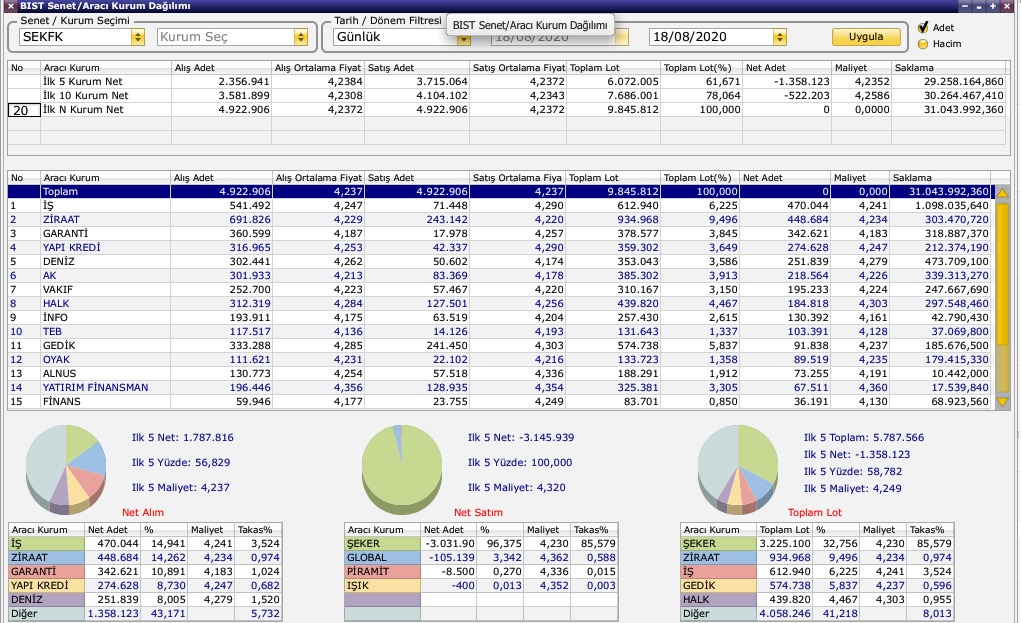Click the Net Alım pie chart
Screen dimensions: 1021x623
[x=66, y=469]
